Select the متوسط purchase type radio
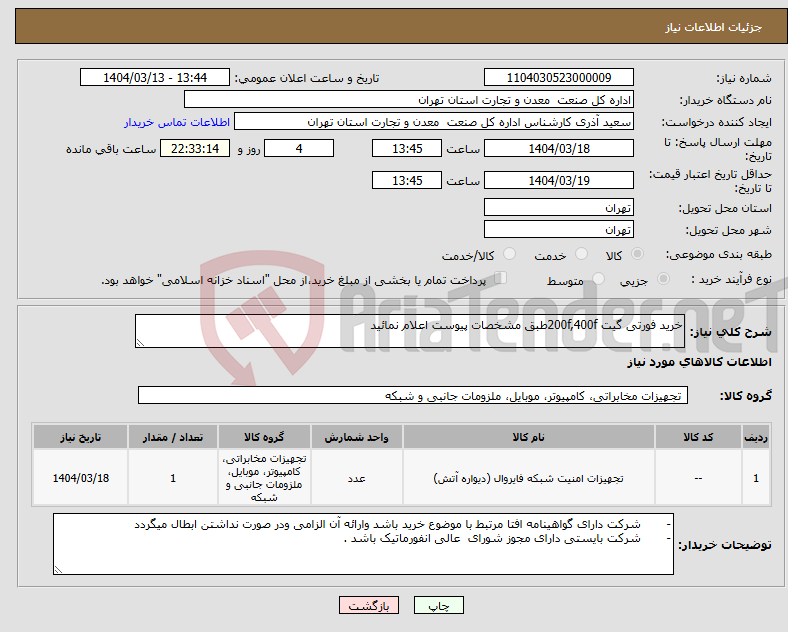 click(599, 279)
